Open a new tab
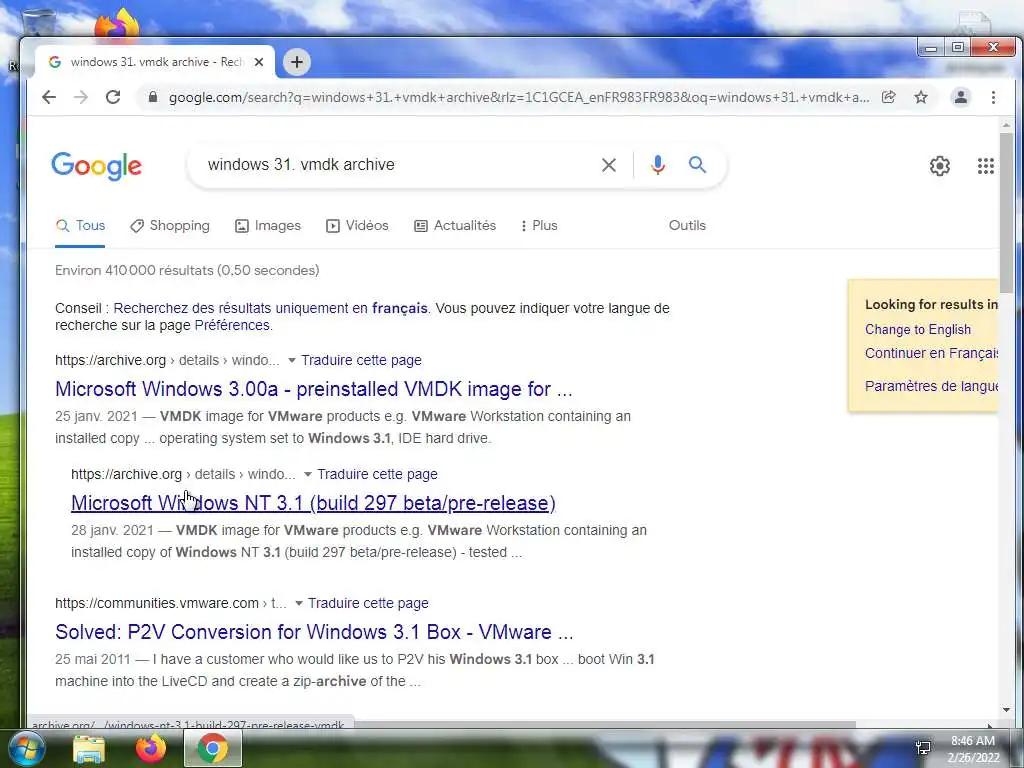1024x768 pixels. click(x=296, y=62)
